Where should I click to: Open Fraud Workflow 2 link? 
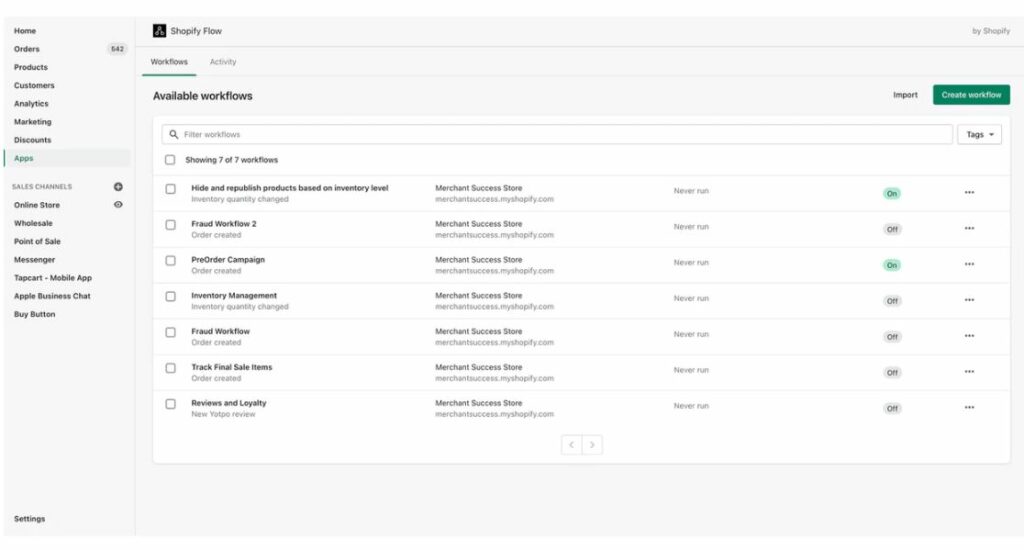223,224
